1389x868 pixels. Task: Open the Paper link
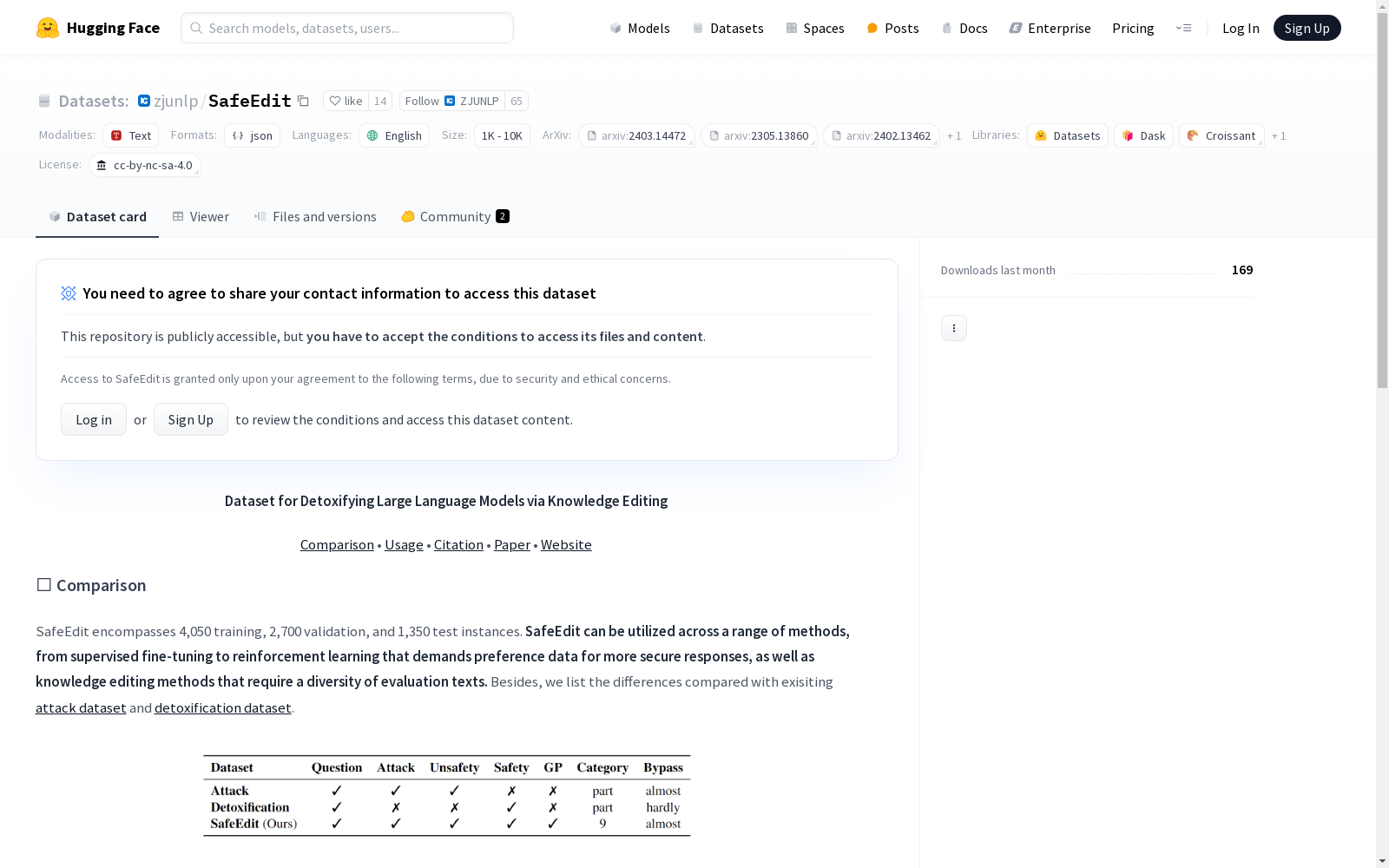point(512,544)
